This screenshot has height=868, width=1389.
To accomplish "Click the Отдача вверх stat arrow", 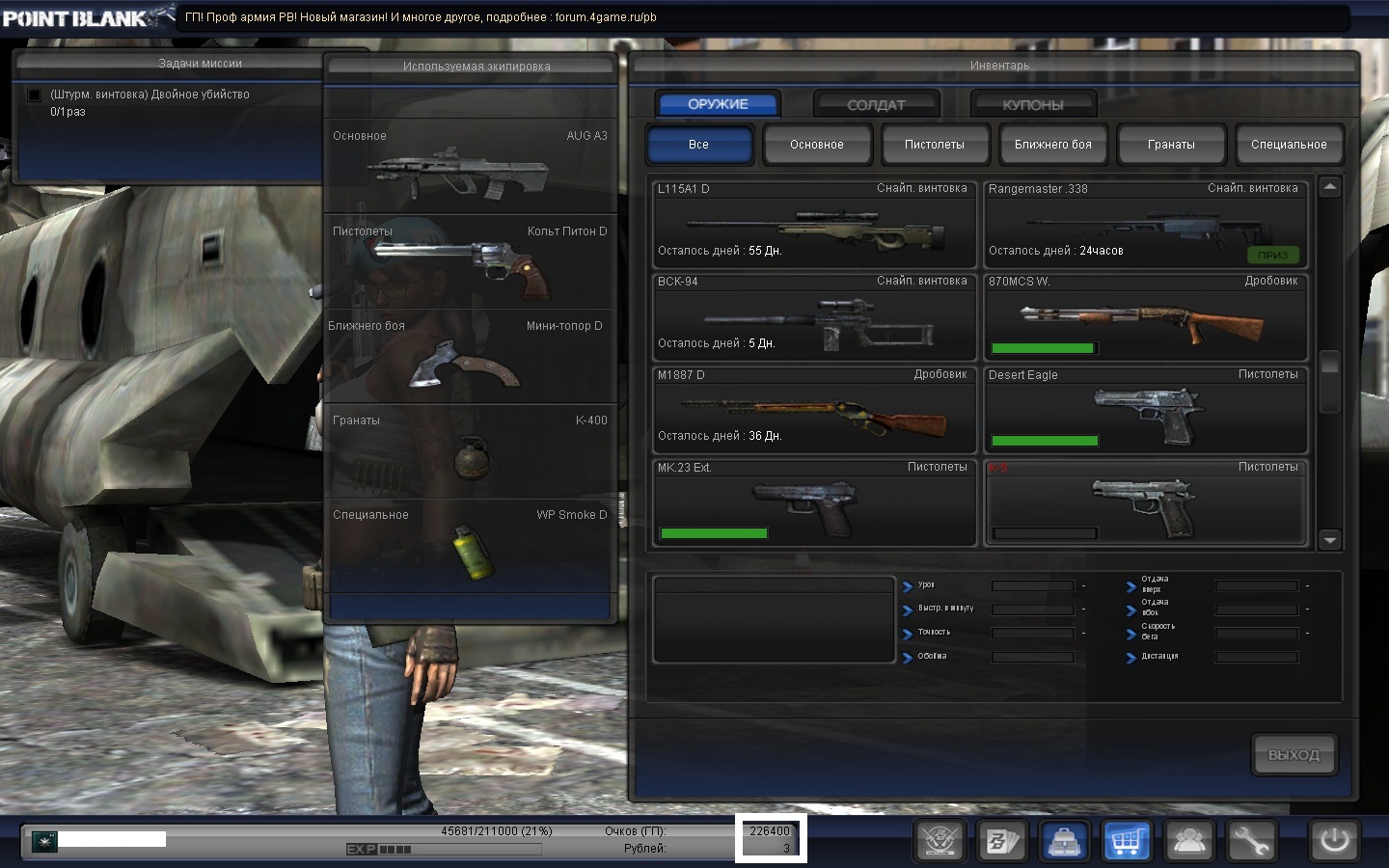I will point(1131,585).
